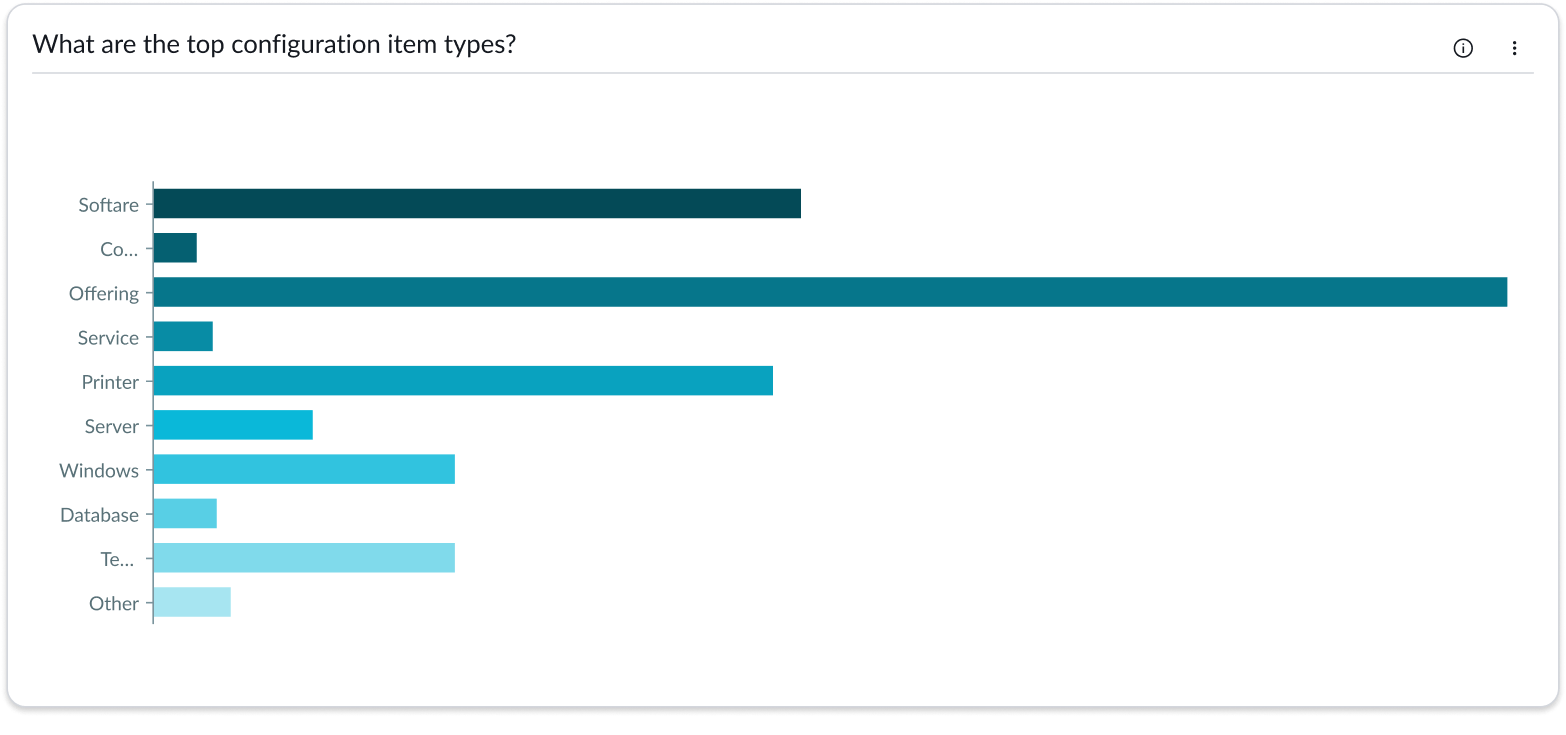Open the three-dot chart options menu
The height and width of the screenshot is (735, 1566).
click(1514, 47)
